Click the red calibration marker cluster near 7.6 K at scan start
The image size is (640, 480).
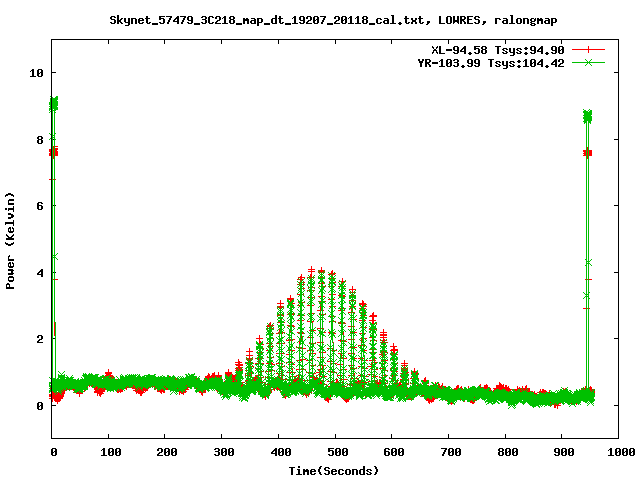tap(53, 152)
